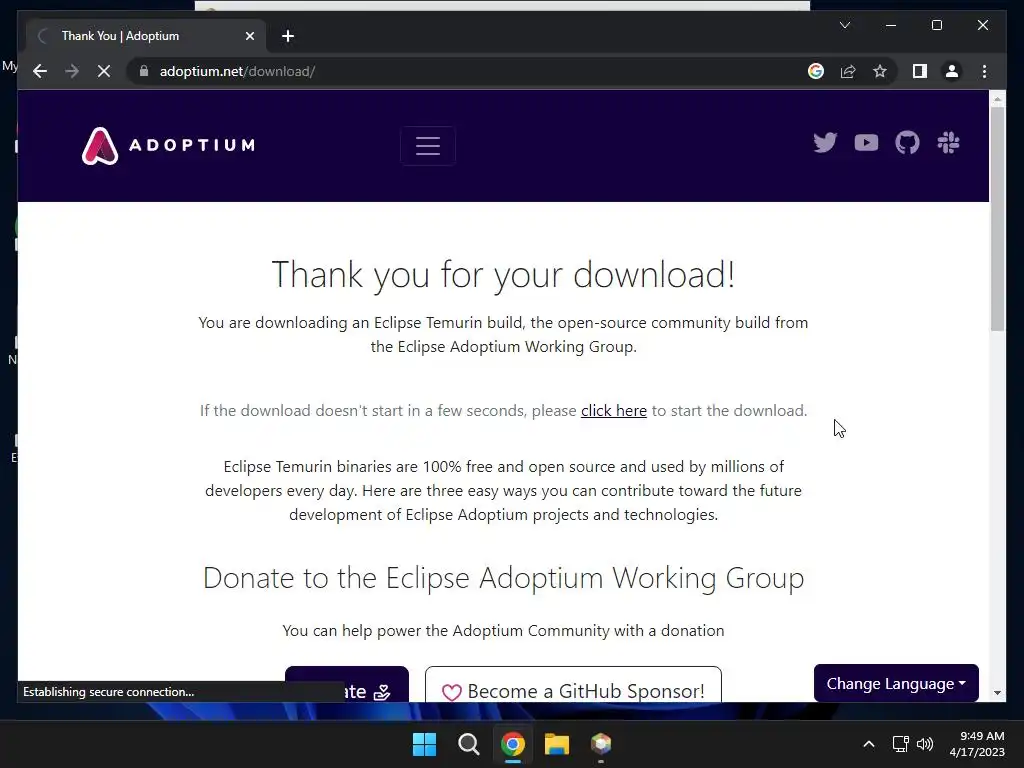Open network status in system tray
Screen dimensions: 1024x768
(901, 744)
